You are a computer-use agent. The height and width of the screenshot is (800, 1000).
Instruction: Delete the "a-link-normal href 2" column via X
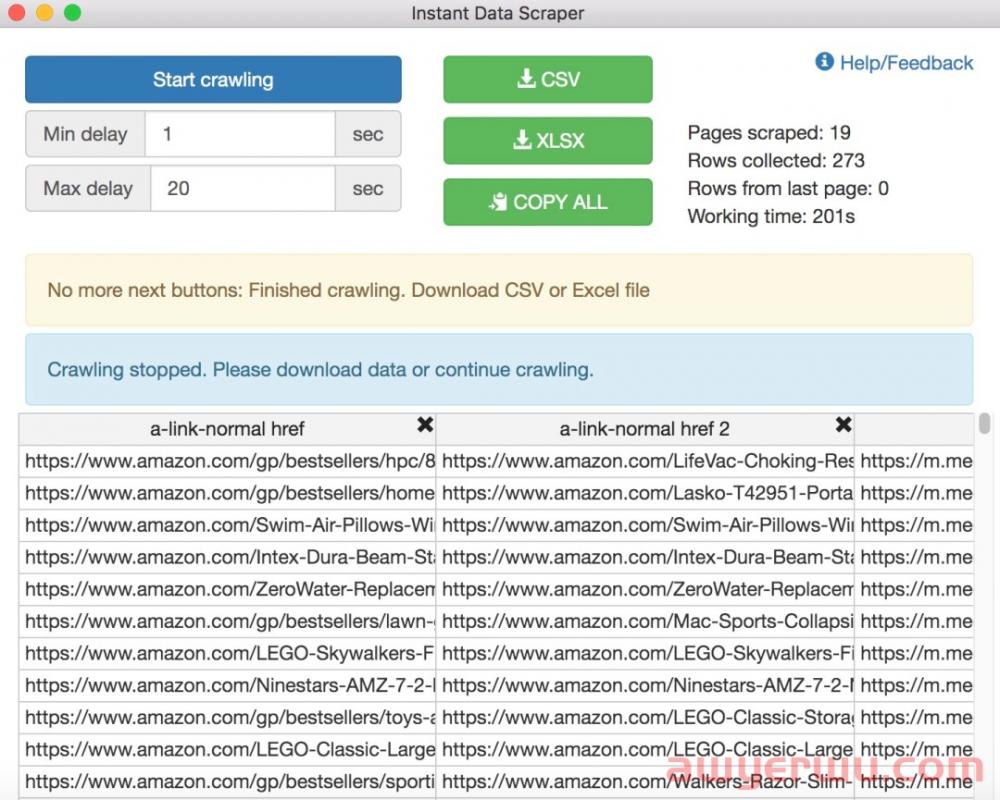click(843, 425)
